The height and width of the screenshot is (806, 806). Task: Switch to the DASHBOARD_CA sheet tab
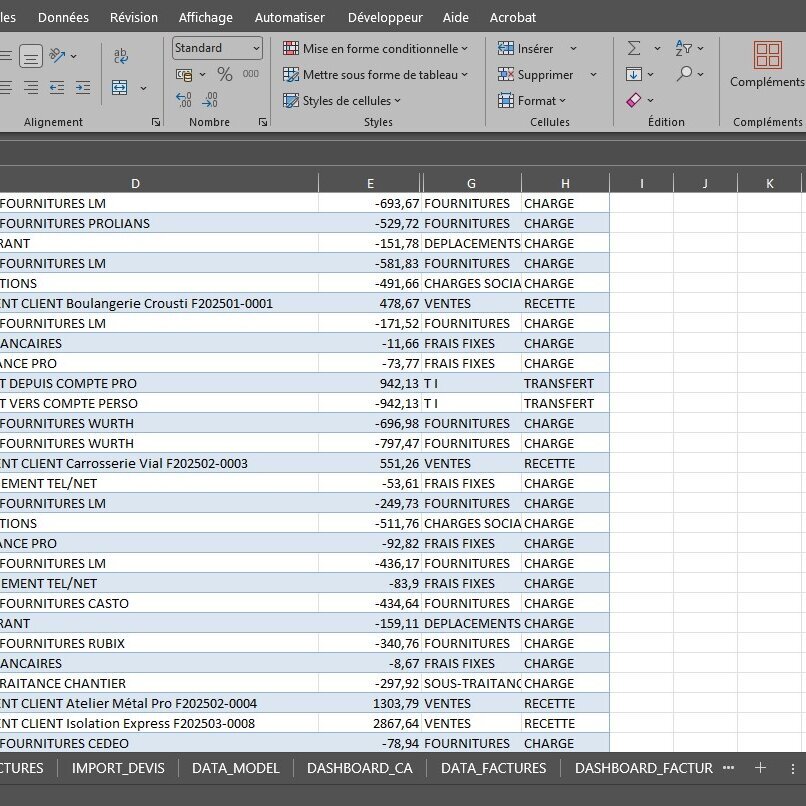[358, 768]
